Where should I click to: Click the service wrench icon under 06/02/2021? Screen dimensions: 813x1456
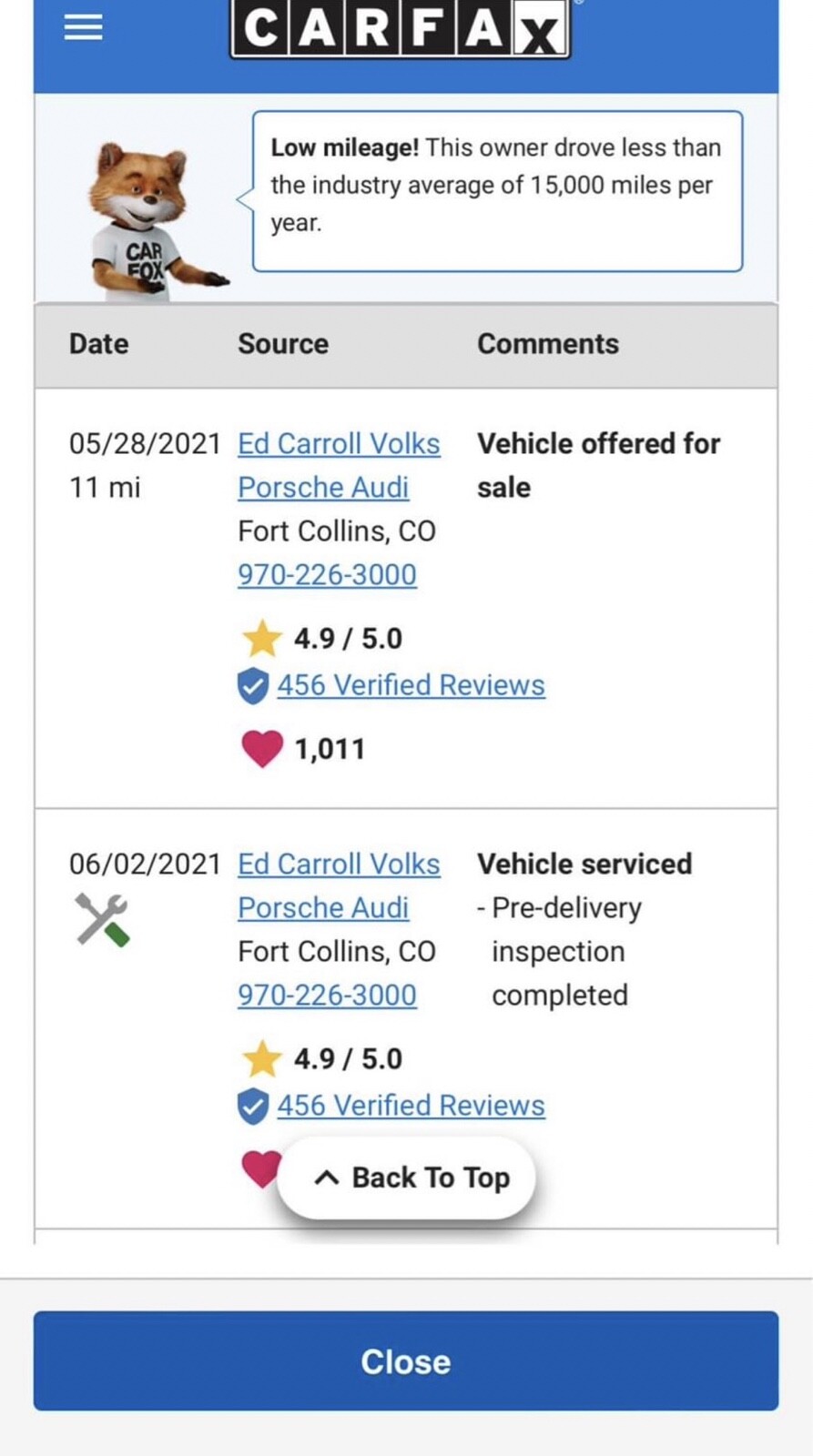(x=102, y=920)
